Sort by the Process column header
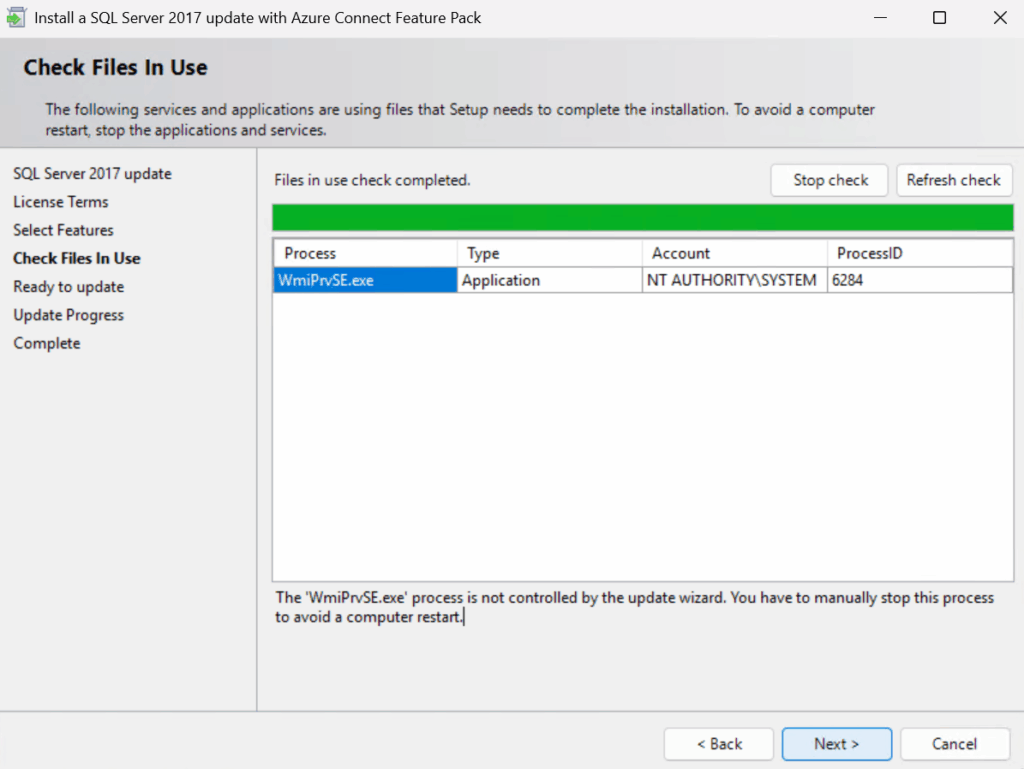1024x769 pixels. (x=365, y=253)
